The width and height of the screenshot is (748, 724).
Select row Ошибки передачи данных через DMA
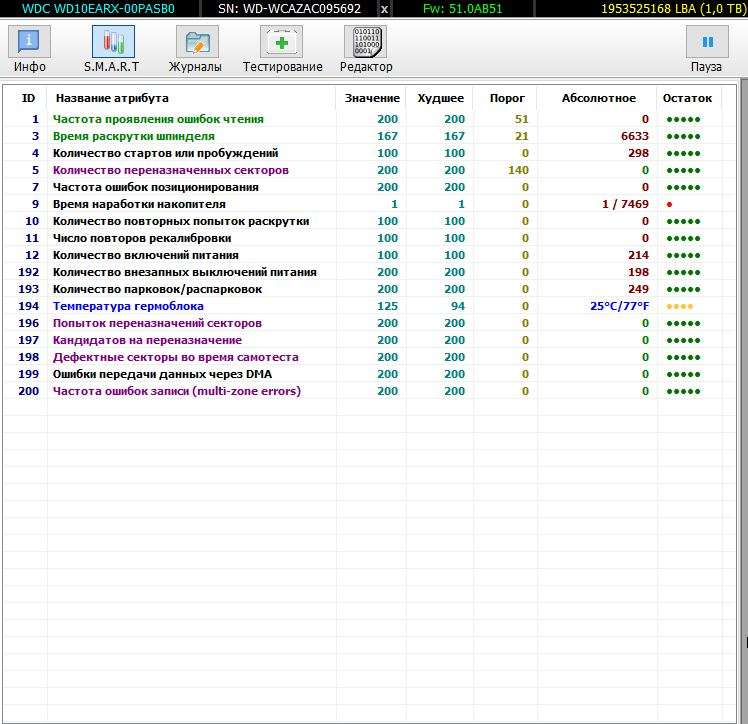363,374
